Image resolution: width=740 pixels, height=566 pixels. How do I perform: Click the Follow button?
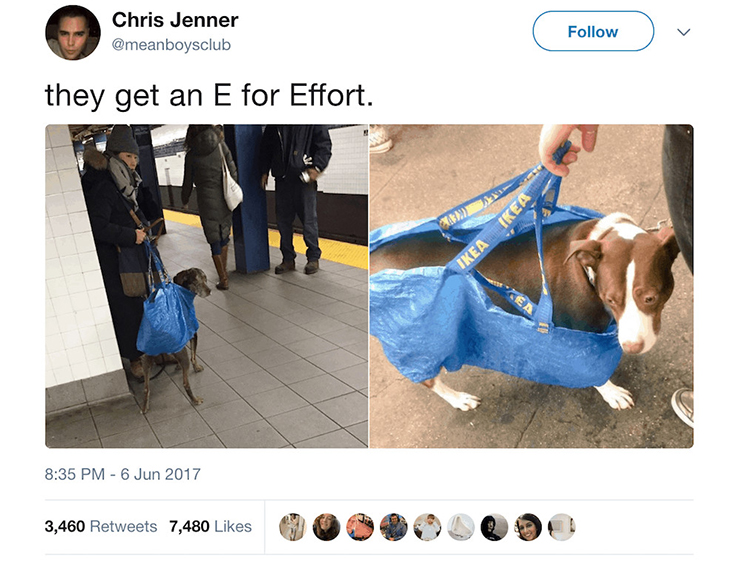pos(593,31)
